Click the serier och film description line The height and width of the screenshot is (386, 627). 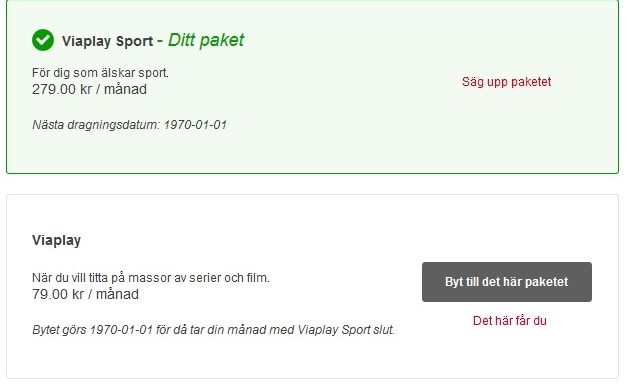(151, 278)
